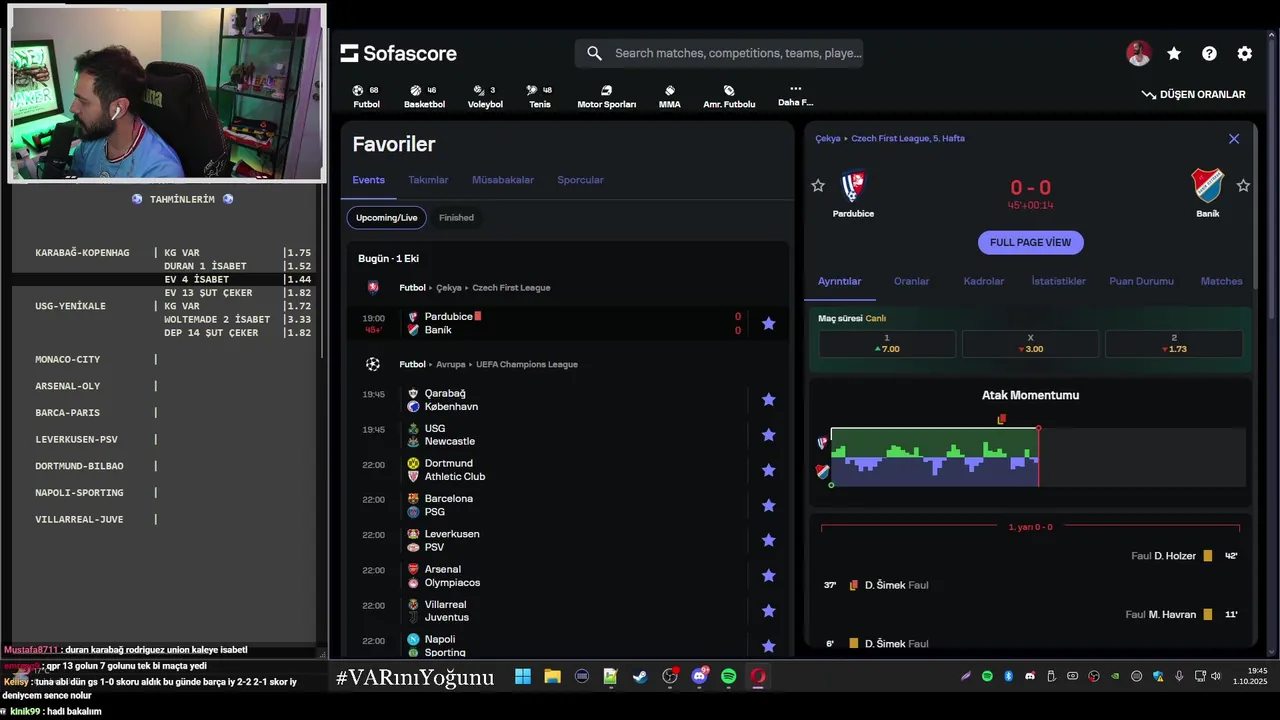
Task: Open Steam from taskbar
Action: [x=640, y=677]
